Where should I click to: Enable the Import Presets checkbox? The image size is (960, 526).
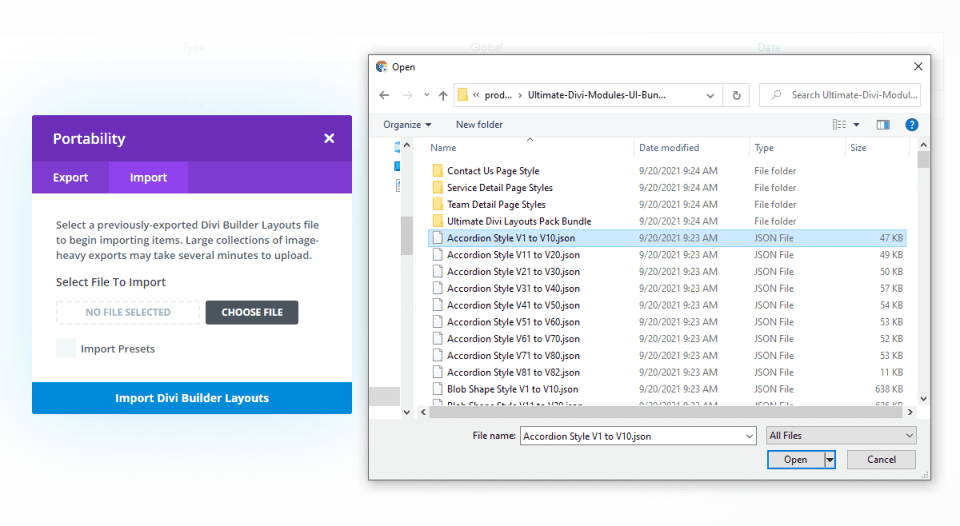click(x=66, y=348)
